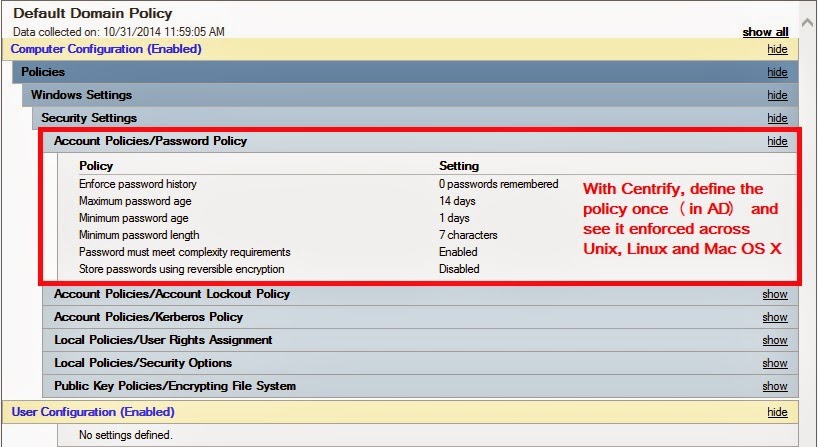Select User Configuration (Enabled) header

click(400, 412)
